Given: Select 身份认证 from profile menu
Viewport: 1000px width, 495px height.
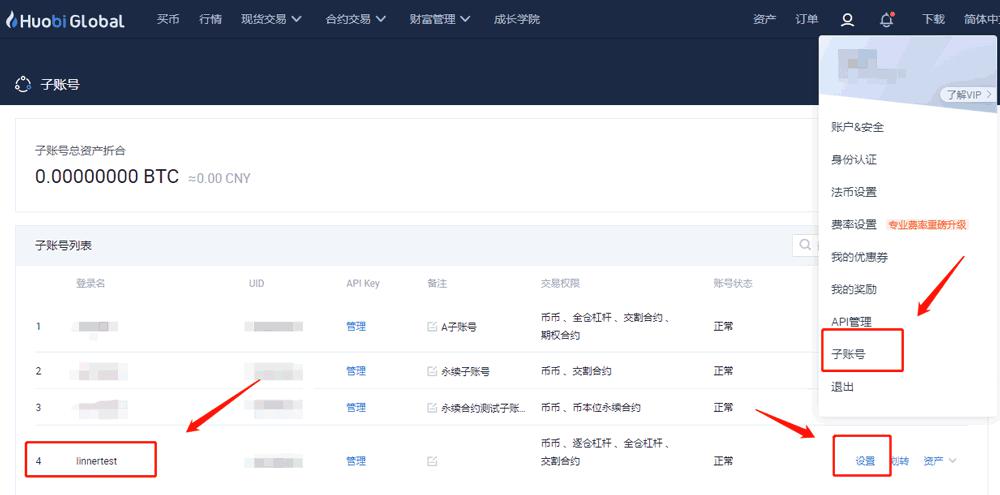Looking at the screenshot, I should pos(854,159).
